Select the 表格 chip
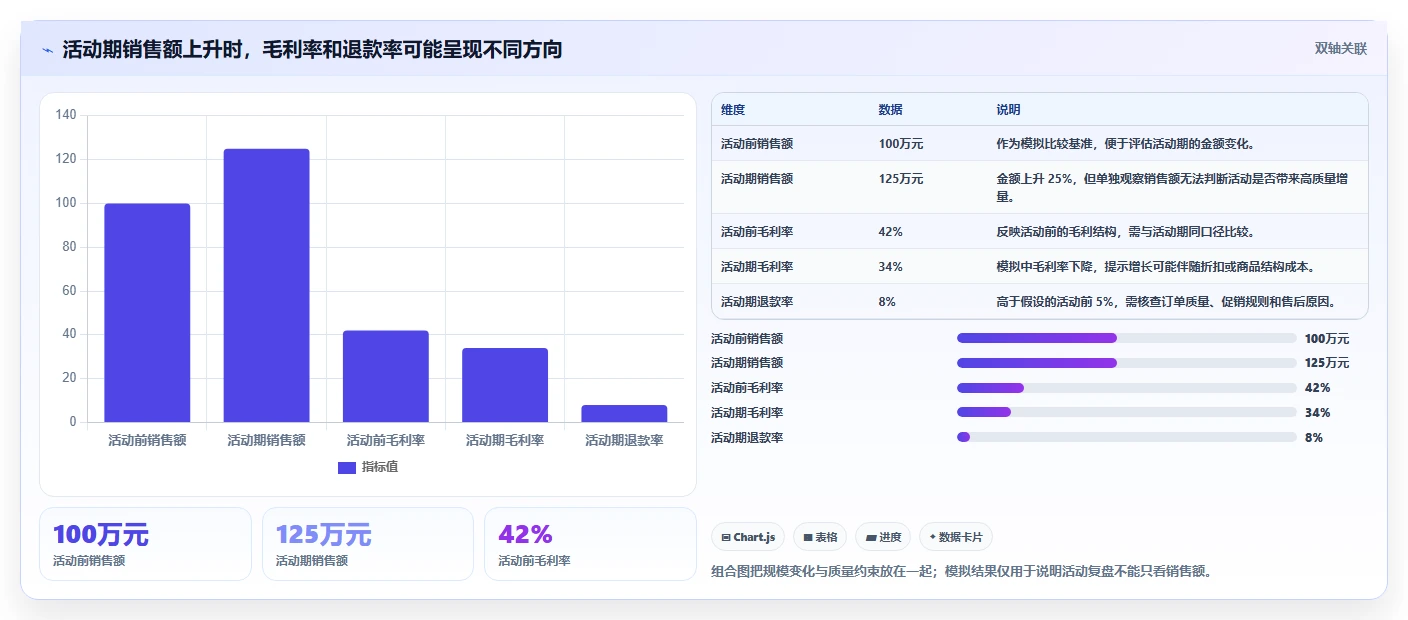 click(x=820, y=537)
